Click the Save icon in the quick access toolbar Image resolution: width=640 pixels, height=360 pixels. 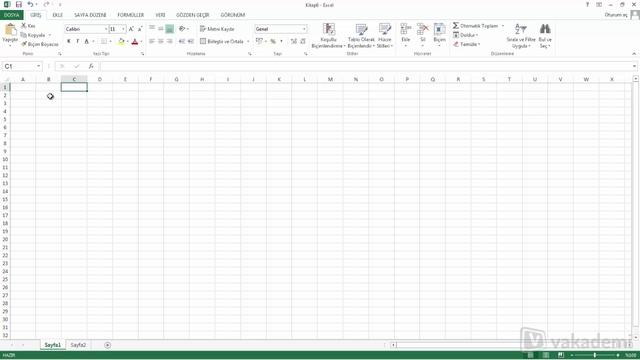pyautogui.click(x=18, y=4)
